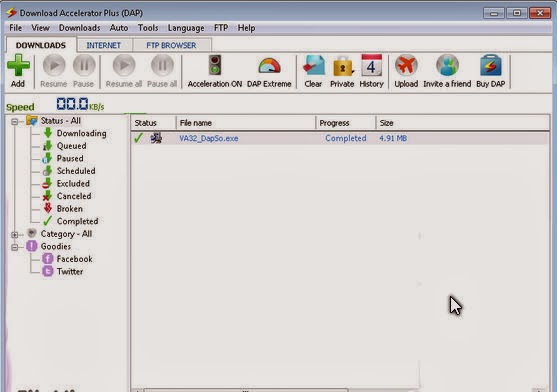
Task: Click the Completed progress cell
Action: [346, 138]
